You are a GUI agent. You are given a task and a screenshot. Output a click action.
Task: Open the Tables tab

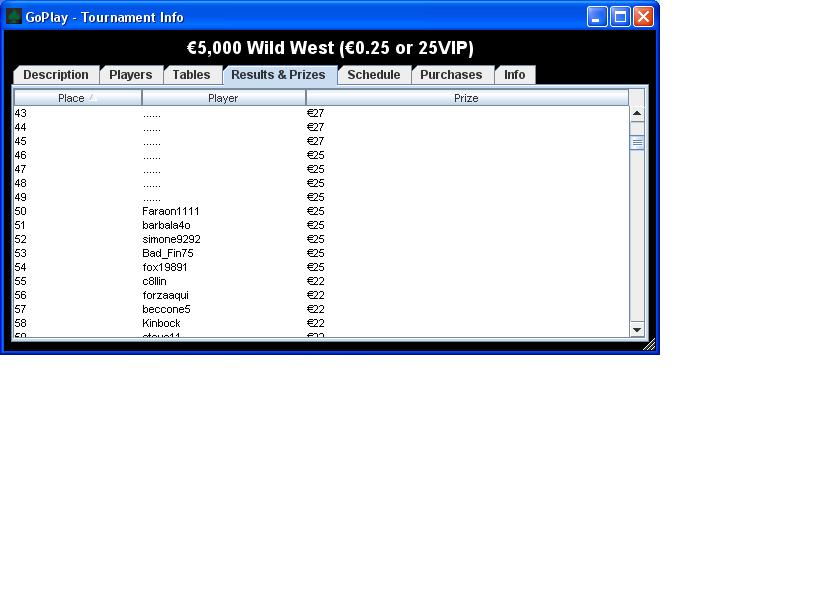(x=191, y=75)
